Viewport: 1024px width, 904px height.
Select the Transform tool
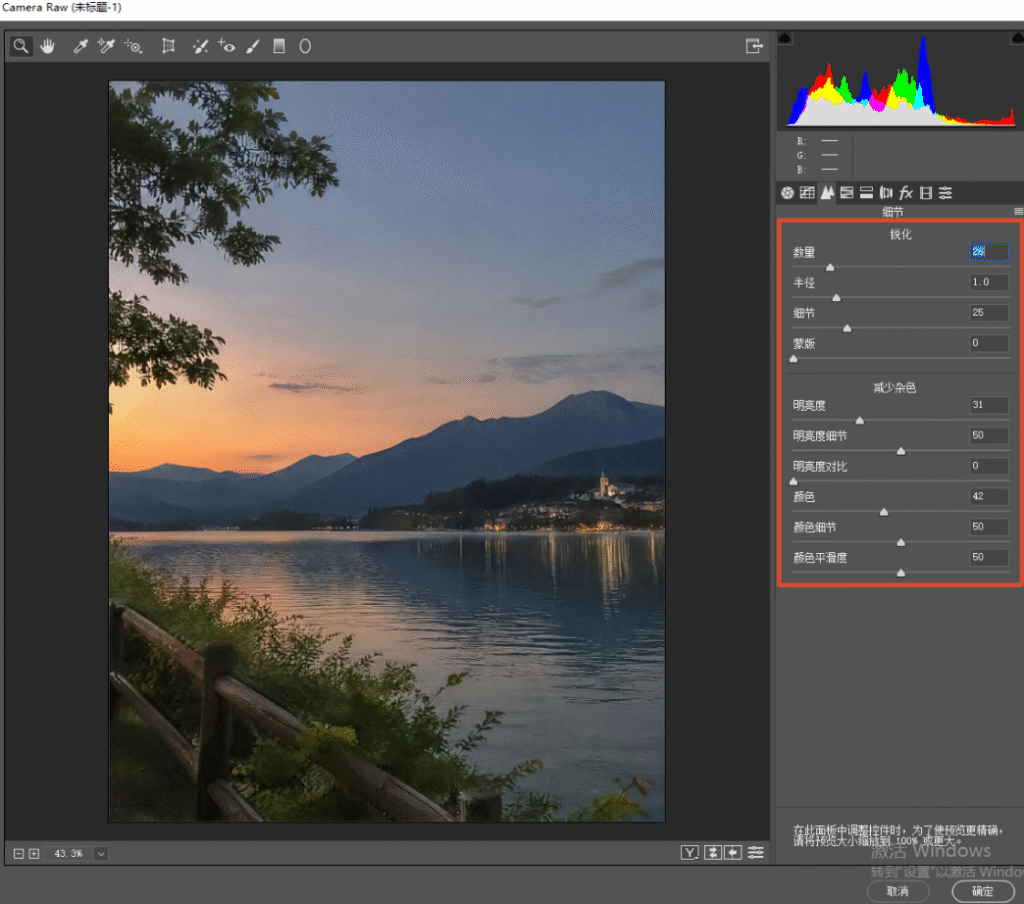pyautogui.click(x=168, y=46)
